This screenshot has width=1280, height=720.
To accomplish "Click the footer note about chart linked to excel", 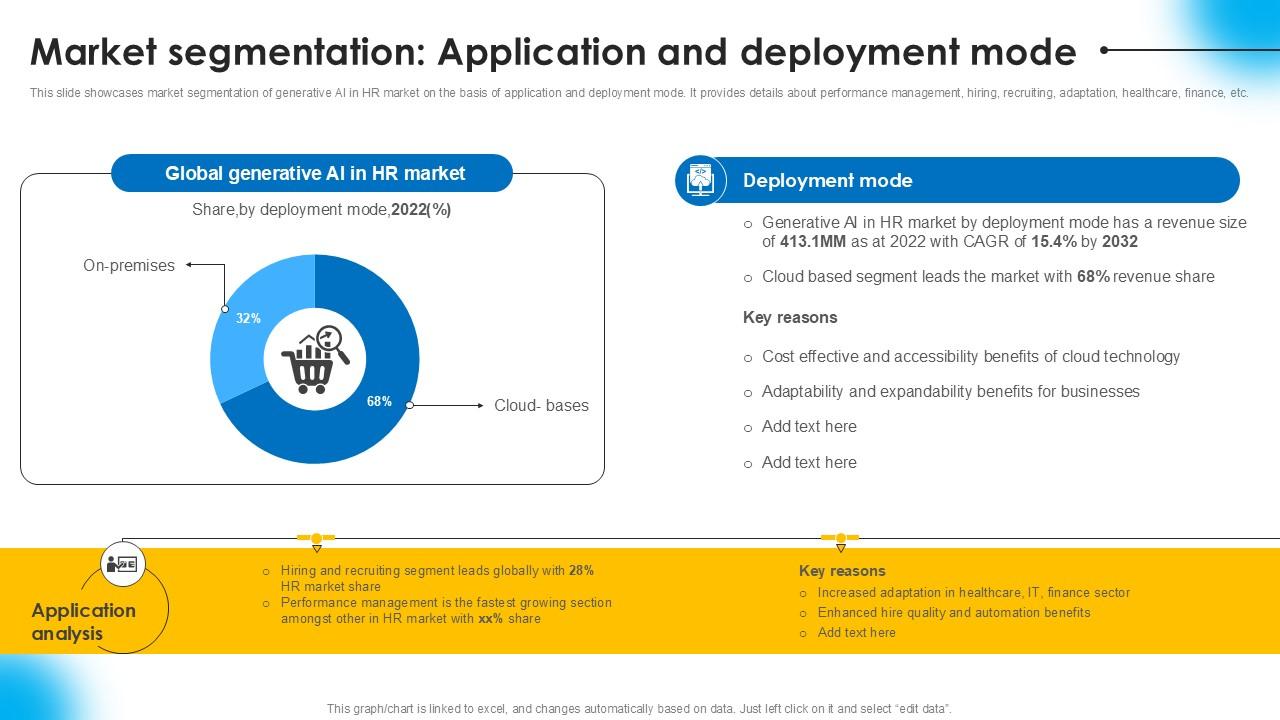I will click(x=639, y=708).
